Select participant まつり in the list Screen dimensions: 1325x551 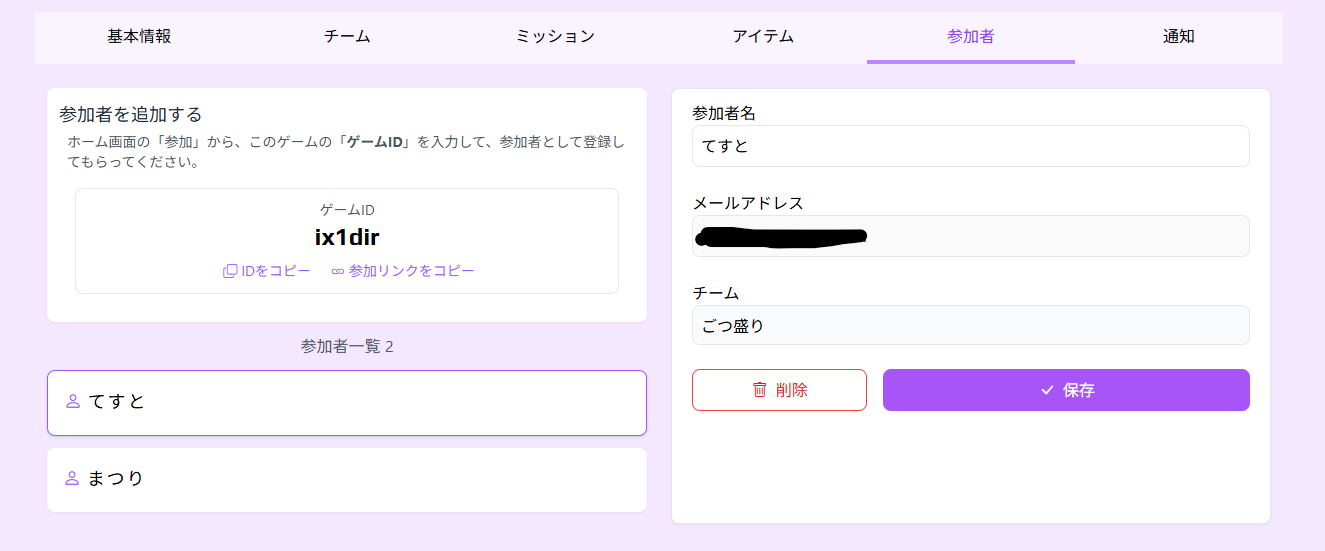[x=347, y=479]
